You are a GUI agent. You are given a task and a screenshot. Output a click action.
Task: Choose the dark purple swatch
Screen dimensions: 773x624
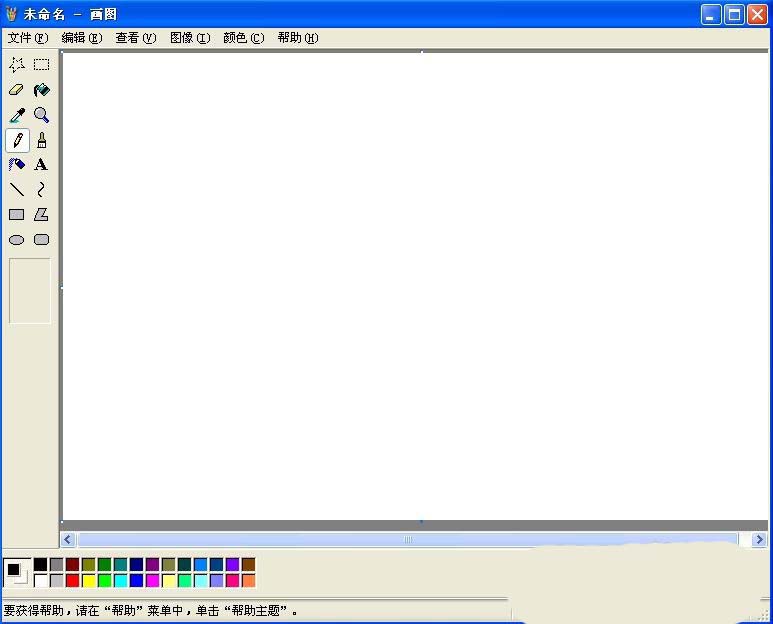[x=153, y=565]
